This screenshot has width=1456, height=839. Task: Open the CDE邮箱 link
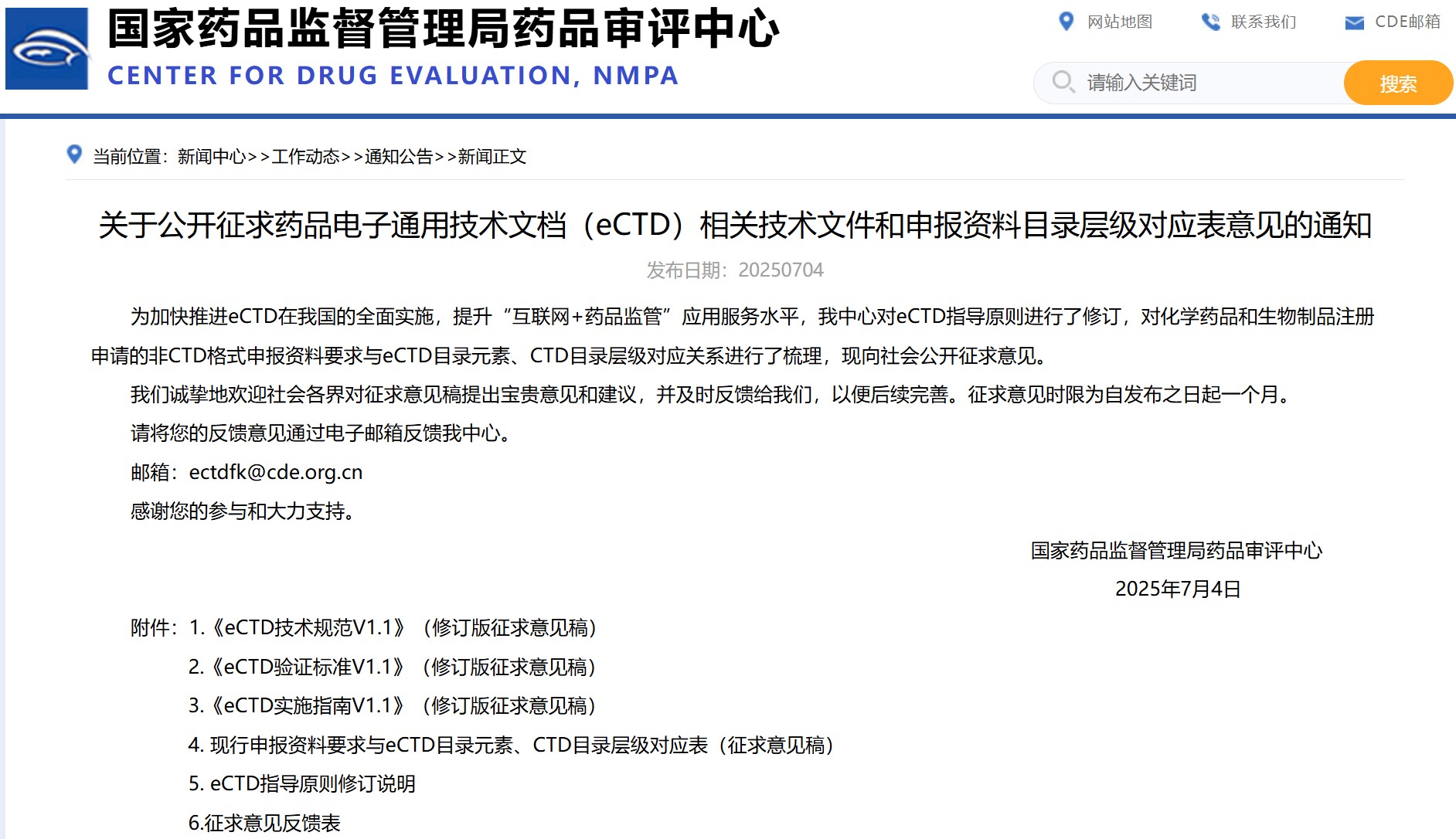coord(1407,22)
